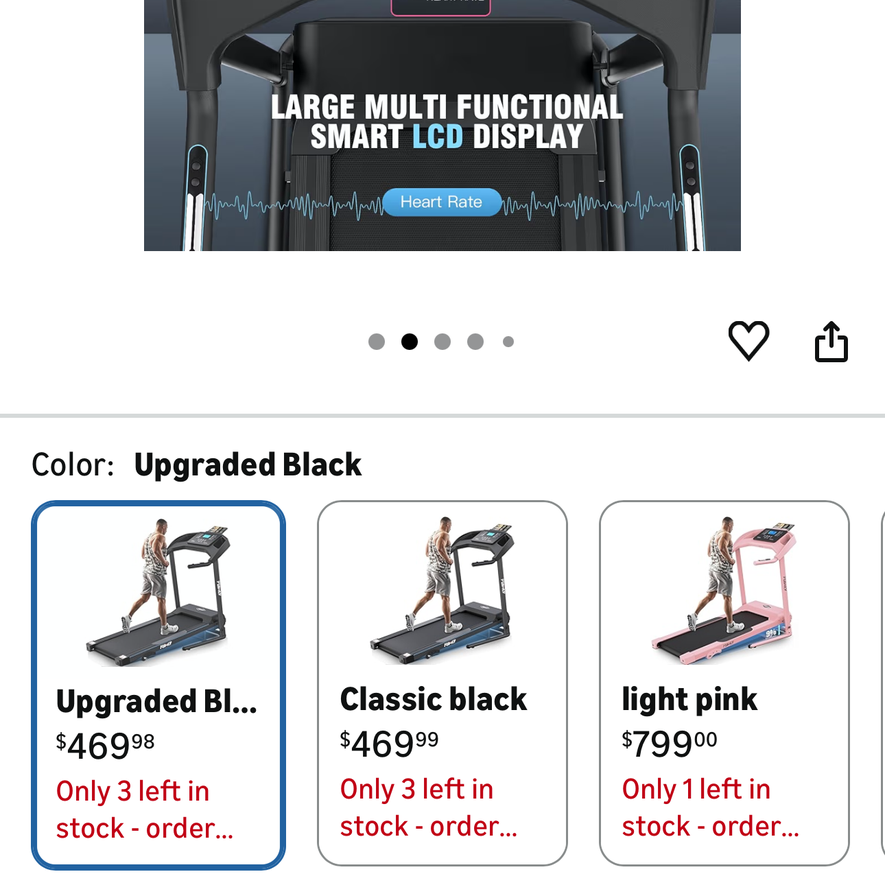Tap the $469.98 price on Upgraded Black

click(x=105, y=746)
